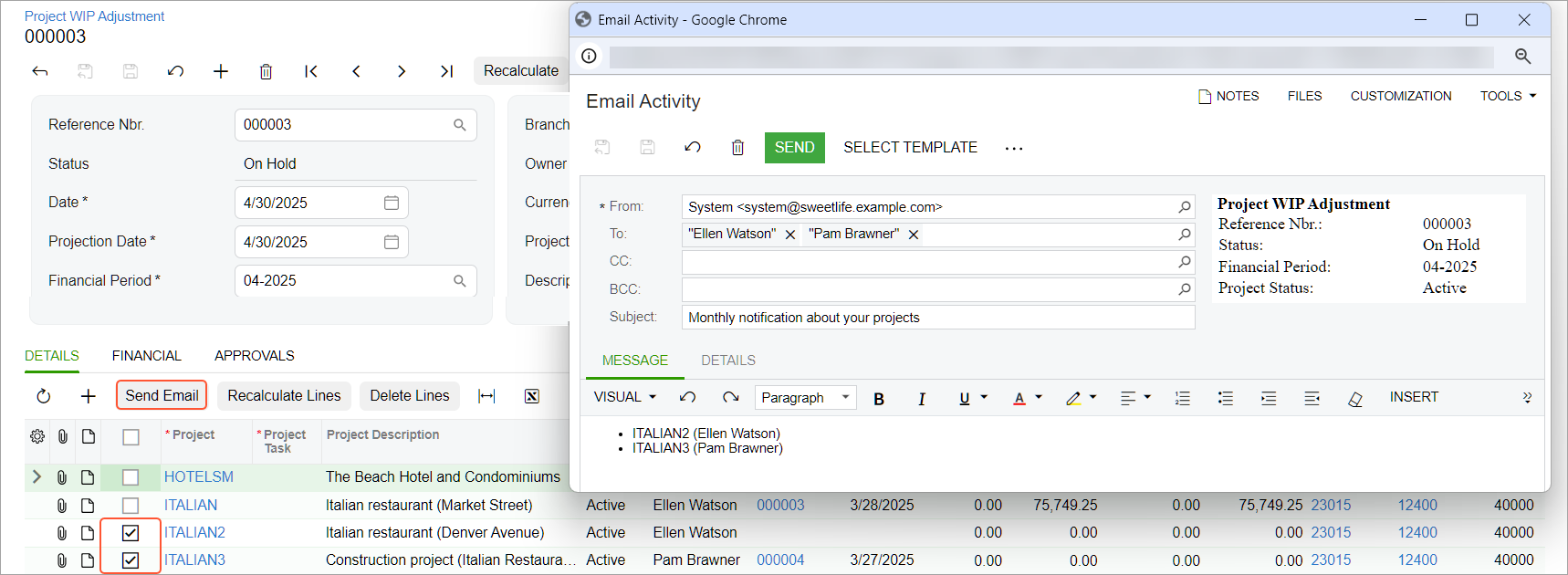The height and width of the screenshot is (575, 1568).
Task: Click the delete trash icon in Email Activity
Action: pyautogui.click(x=737, y=148)
